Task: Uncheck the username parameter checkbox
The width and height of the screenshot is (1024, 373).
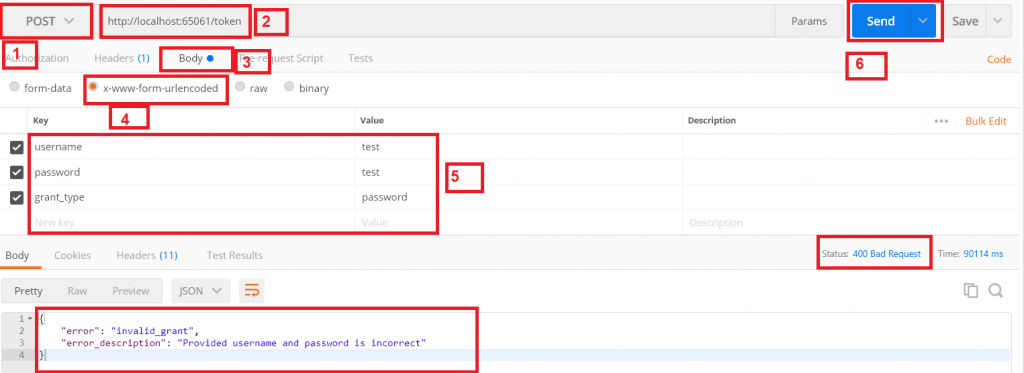Action: (17, 148)
